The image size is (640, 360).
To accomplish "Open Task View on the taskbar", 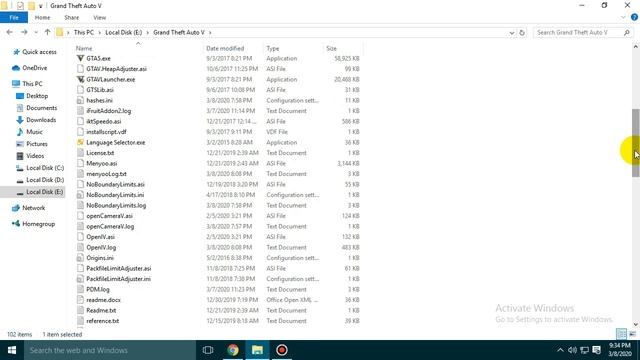I will [x=208, y=350].
